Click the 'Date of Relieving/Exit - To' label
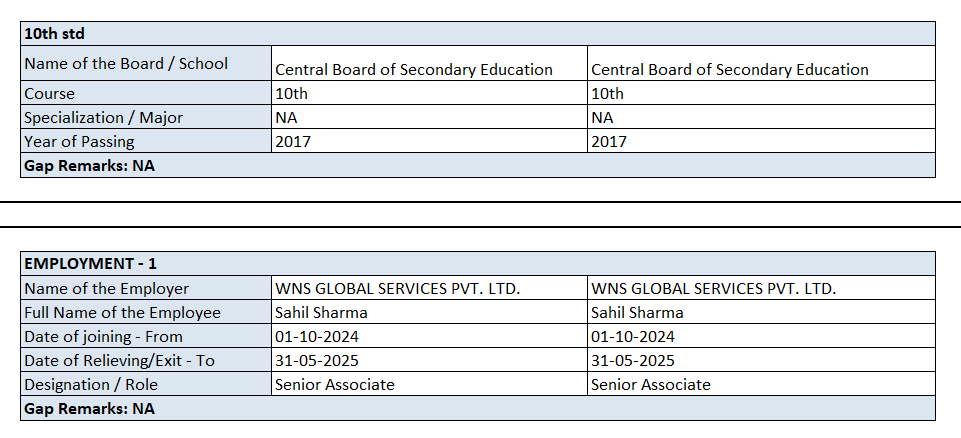961x438 pixels. 120,360
